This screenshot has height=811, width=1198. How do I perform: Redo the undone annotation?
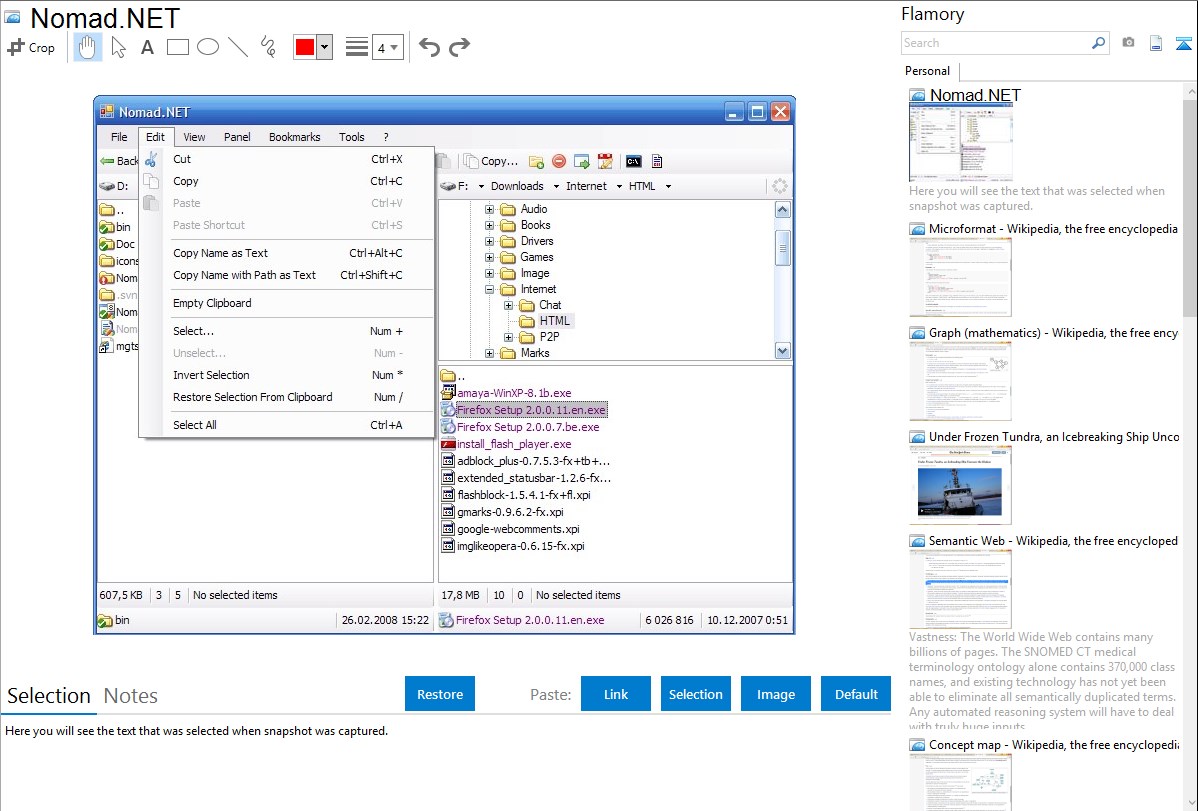pos(459,47)
